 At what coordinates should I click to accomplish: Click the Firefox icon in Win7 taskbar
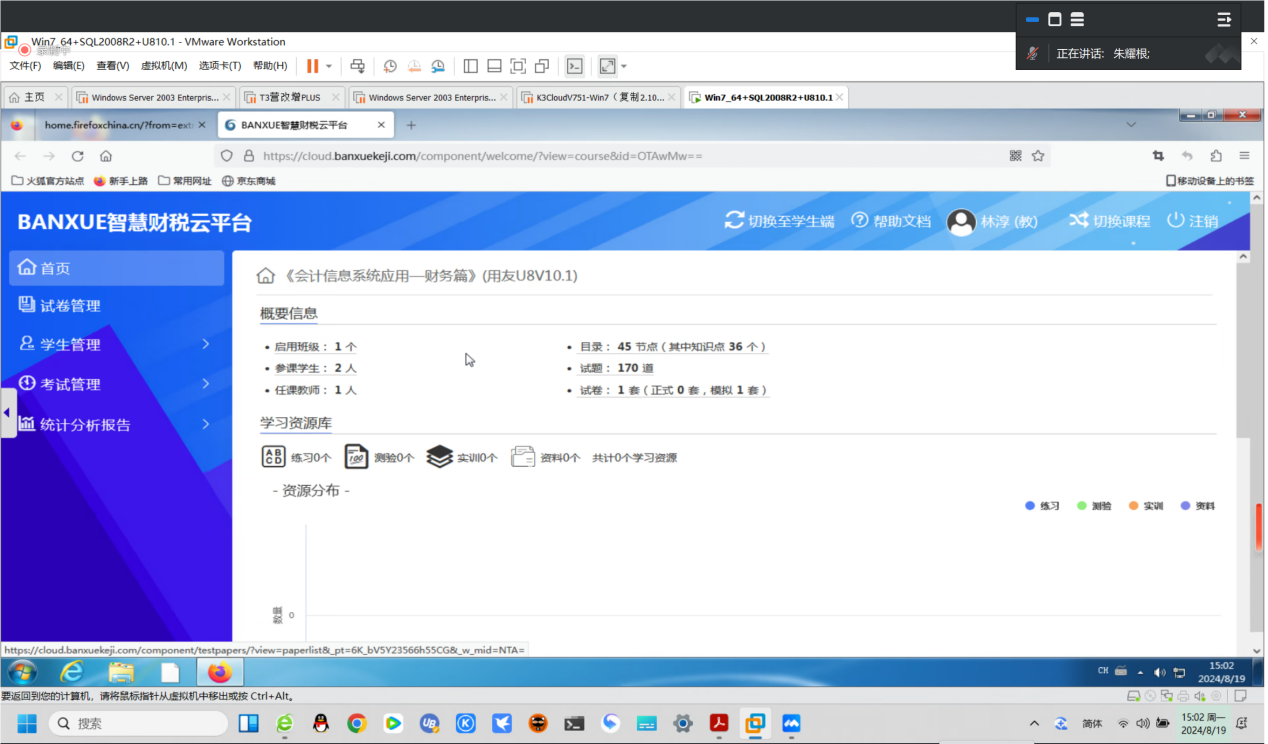tap(219, 672)
